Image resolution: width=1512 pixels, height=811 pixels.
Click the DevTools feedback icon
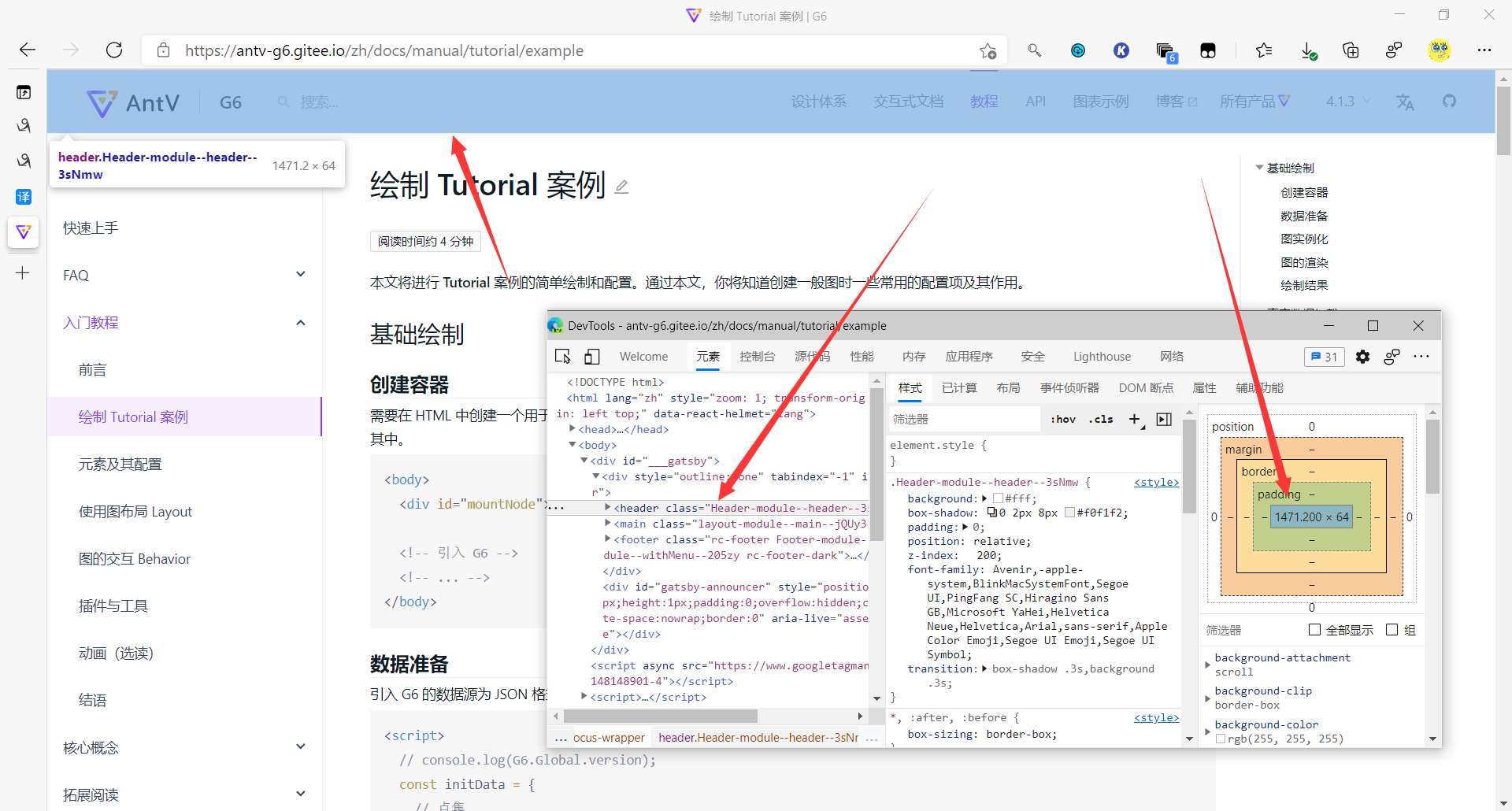[1392, 357]
